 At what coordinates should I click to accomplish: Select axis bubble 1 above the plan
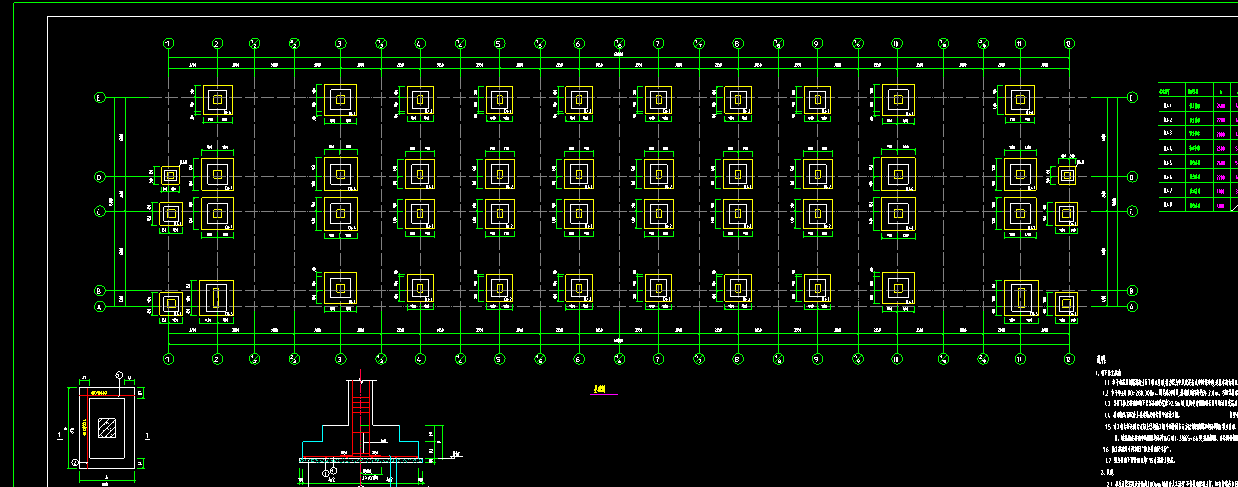[x=169, y=44]
